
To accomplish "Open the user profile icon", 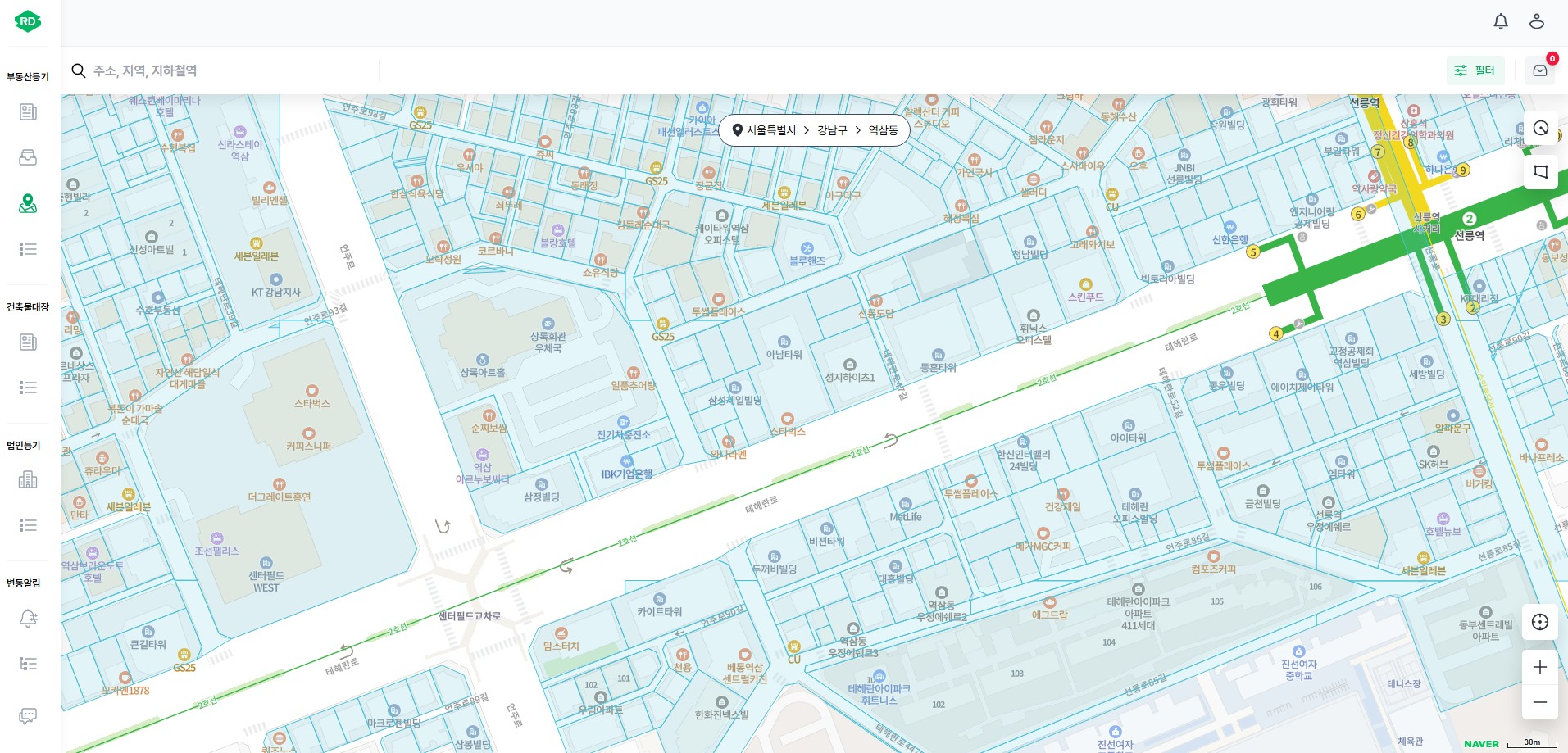I will pos(1536,22).
